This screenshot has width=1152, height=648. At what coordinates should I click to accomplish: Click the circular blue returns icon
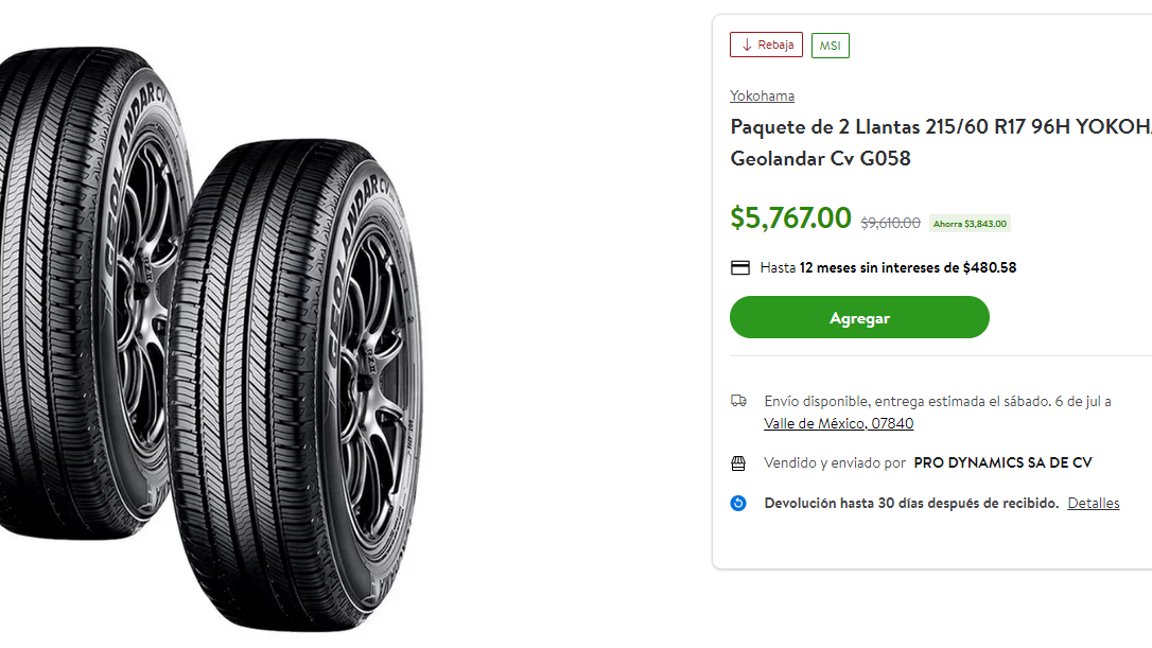(x=738, y=503)
